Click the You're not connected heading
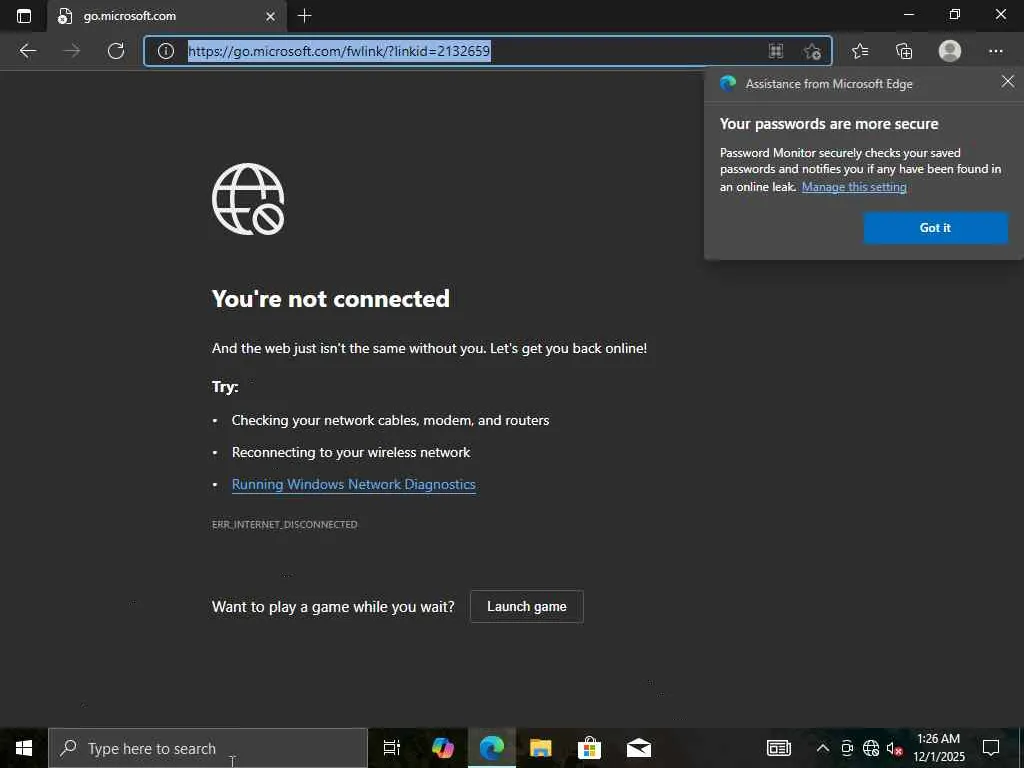Image resolution: width=1024 pixels, height=768 pixels. pyautogui.click(x=330, y=298)
